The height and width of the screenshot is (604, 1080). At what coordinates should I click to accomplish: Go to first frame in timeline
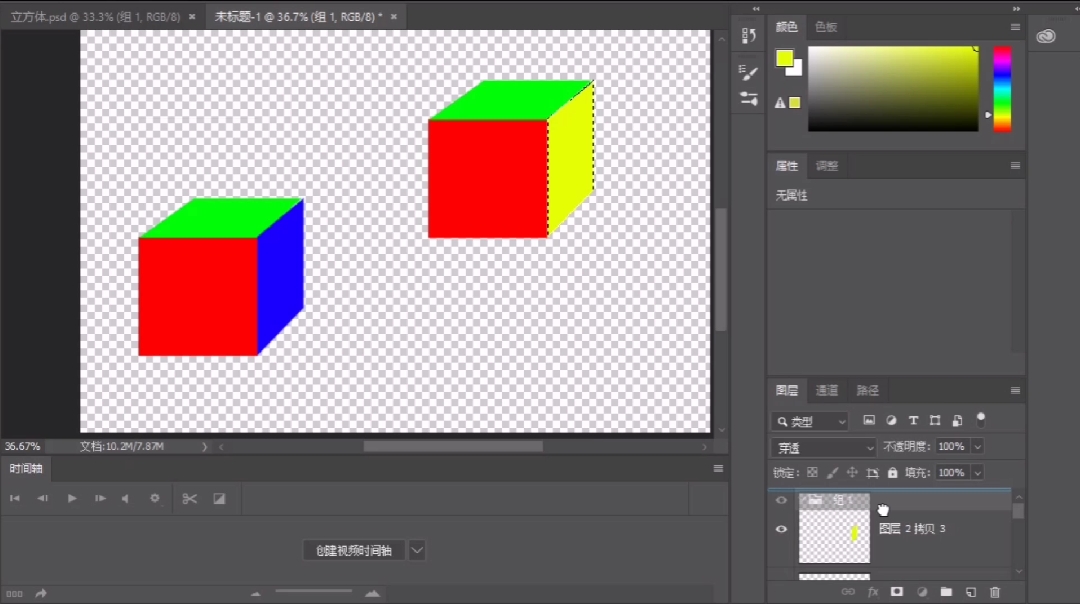point(14,498)
